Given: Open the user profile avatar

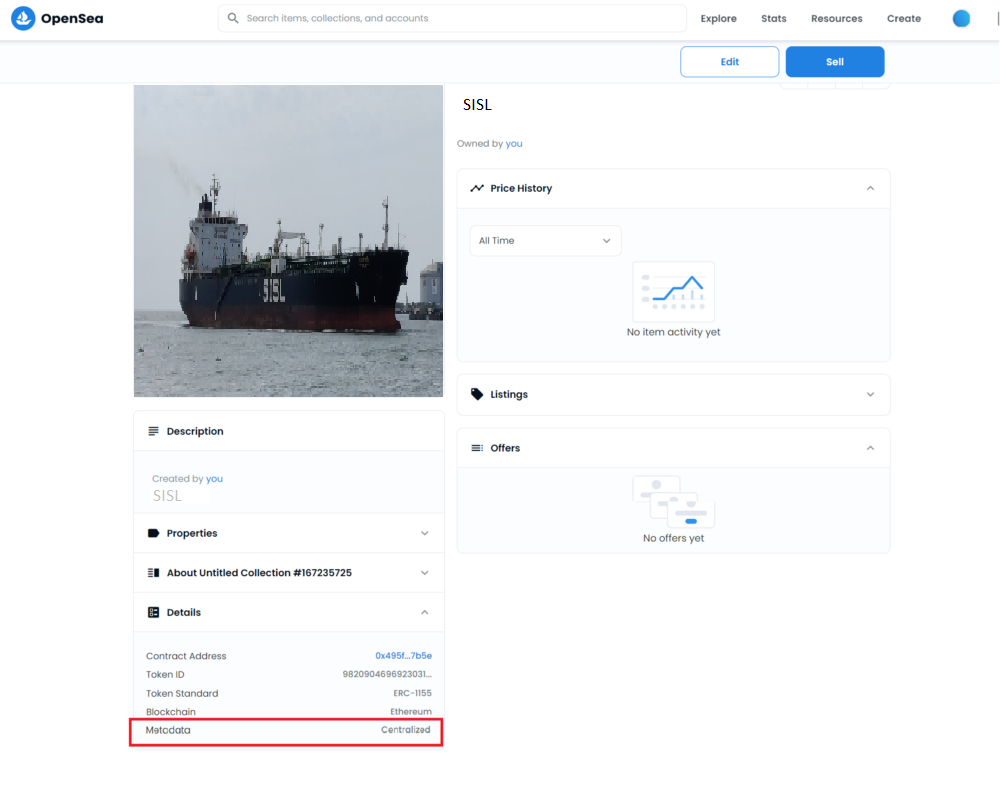Looking at the screenshot, I should pyautogui.click(x=961, y=19).
